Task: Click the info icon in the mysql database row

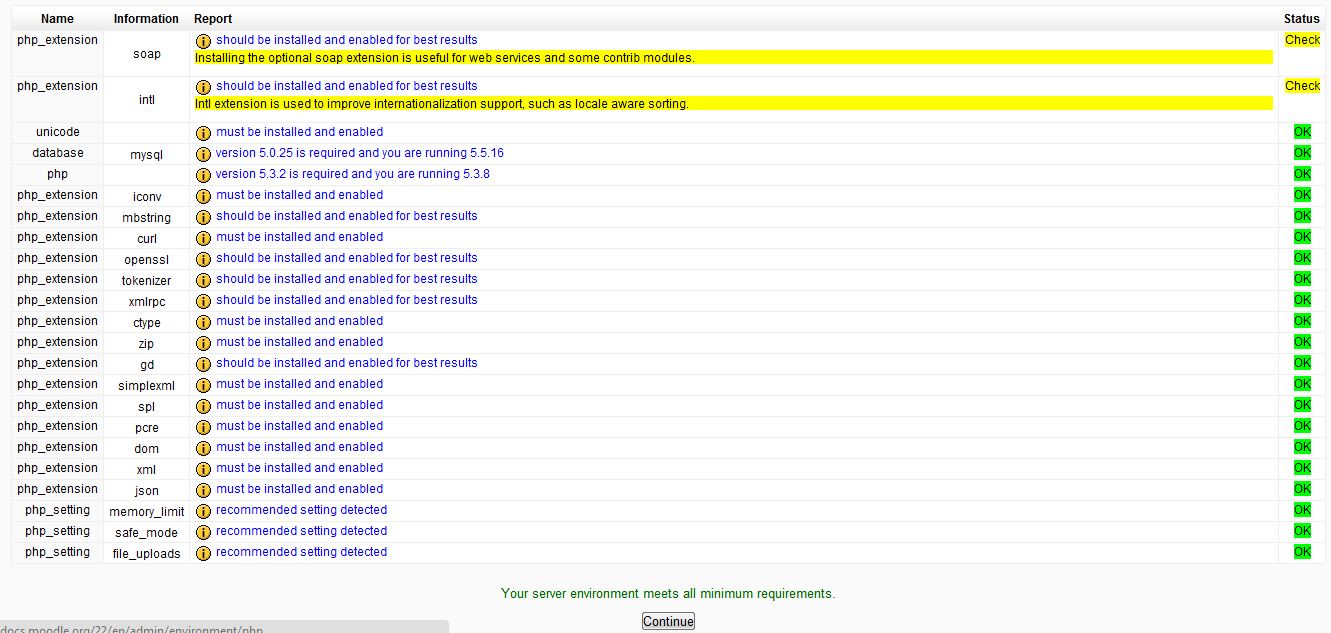Action: [x=204, y=154]
